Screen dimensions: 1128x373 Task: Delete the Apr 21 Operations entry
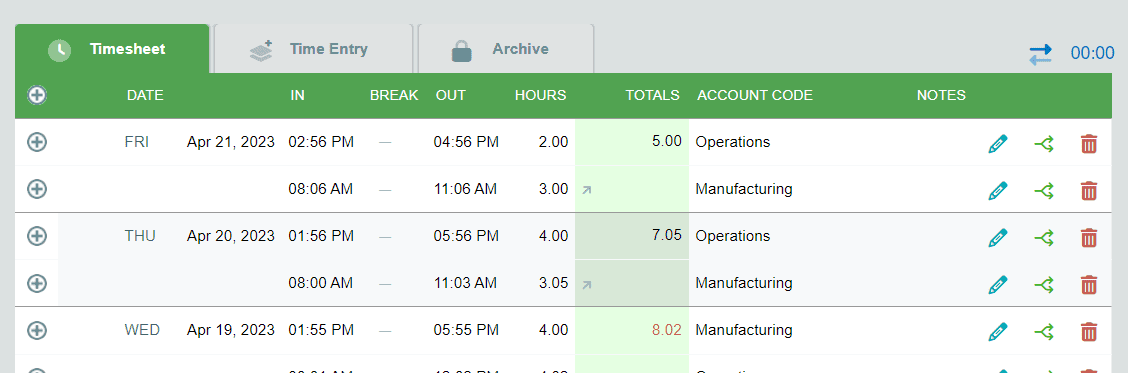1089,144
